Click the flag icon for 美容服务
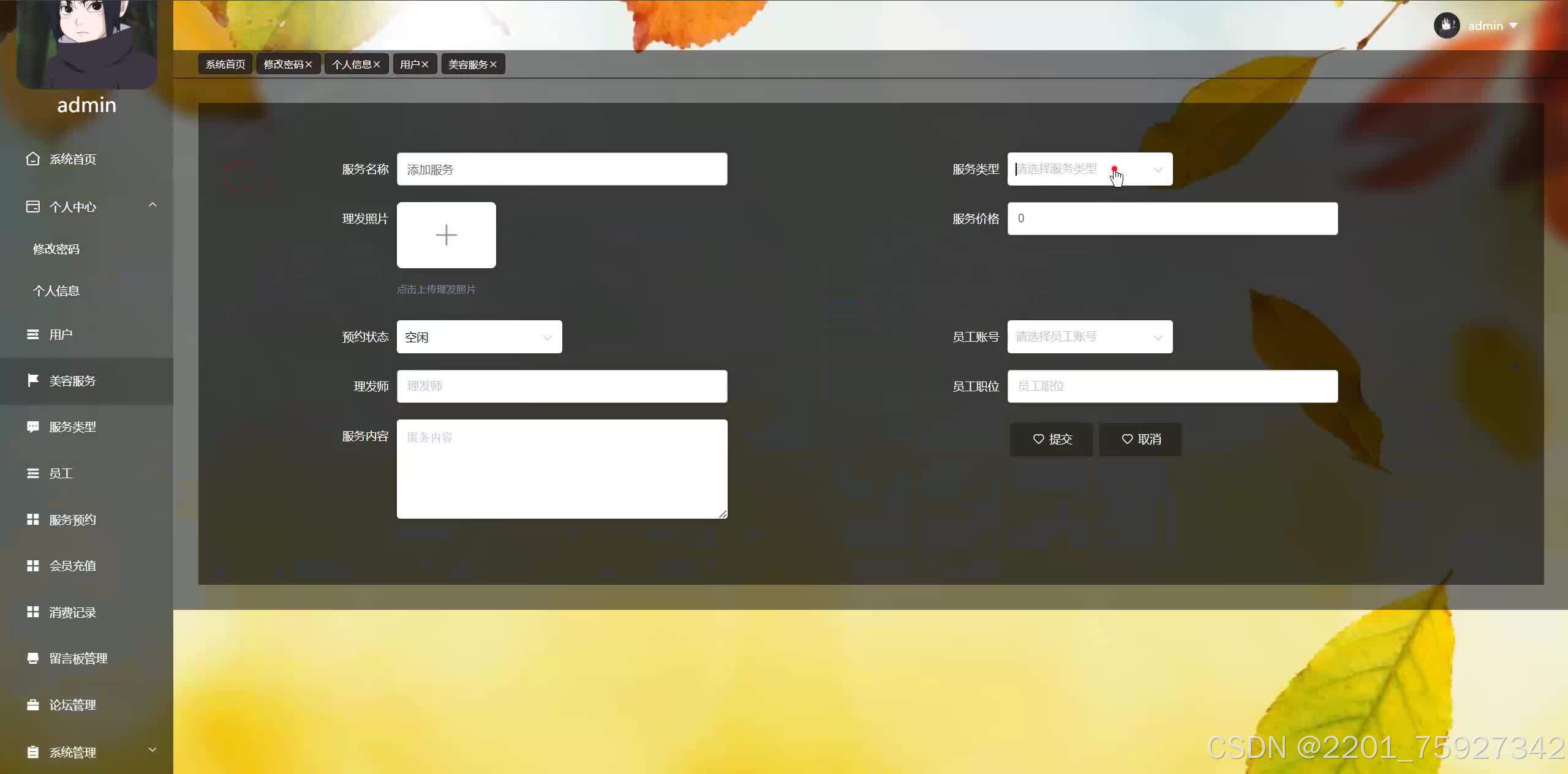 [32, 380]
